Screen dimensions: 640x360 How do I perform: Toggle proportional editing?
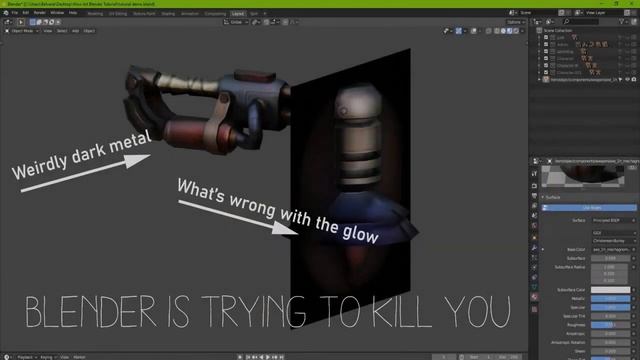(x=285, y=22)
